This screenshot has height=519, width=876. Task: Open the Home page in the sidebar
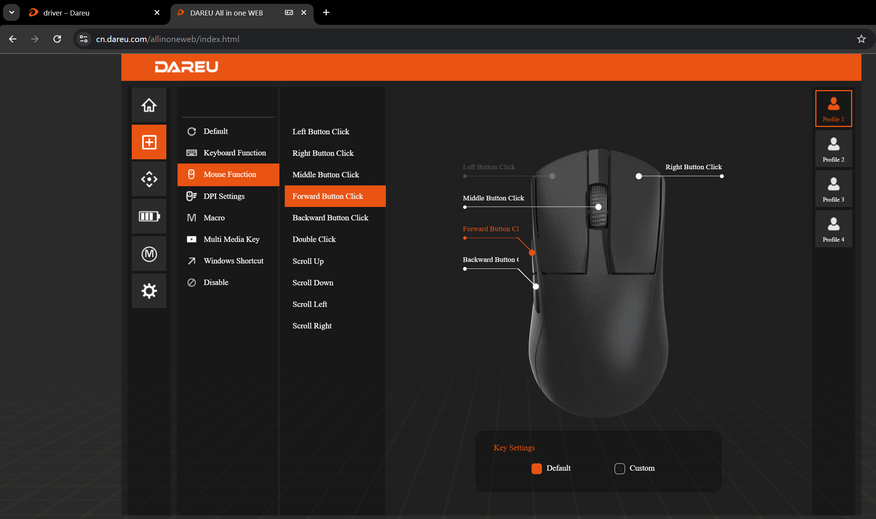click(149, 105)
